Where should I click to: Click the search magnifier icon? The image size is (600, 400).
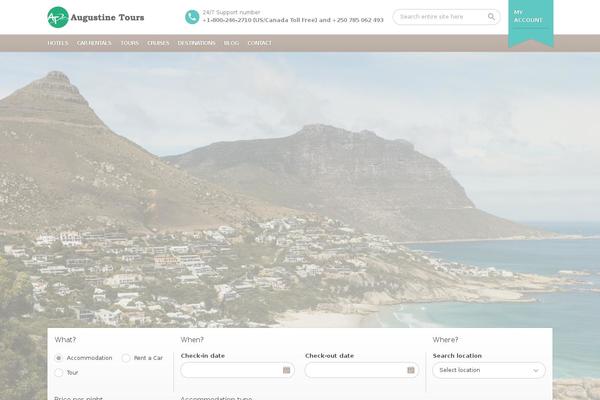pyautogui.click(x=491, y=16)
